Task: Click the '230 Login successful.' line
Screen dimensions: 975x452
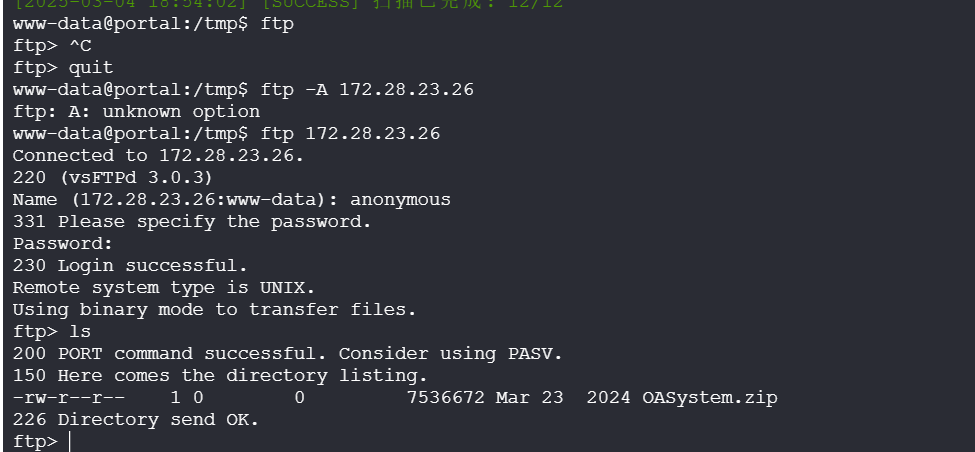Action: click(130, 266)
